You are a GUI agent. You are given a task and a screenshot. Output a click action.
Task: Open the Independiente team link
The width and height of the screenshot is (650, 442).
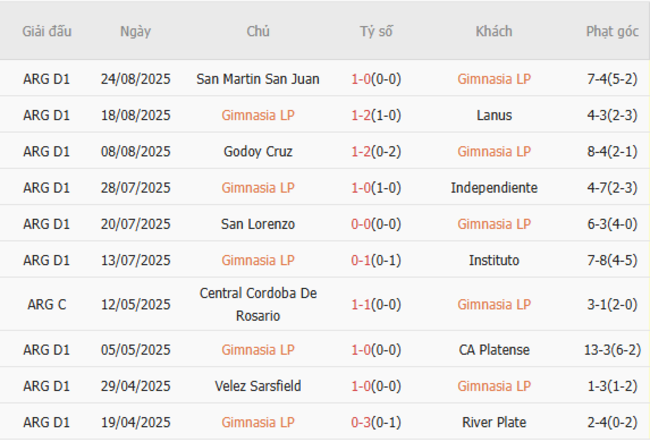point(494,188)
